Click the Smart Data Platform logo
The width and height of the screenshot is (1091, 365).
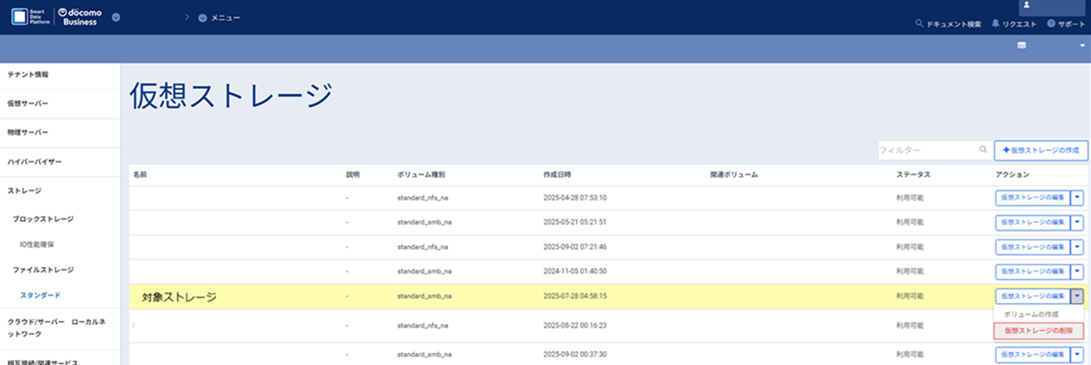pos(30,17)
